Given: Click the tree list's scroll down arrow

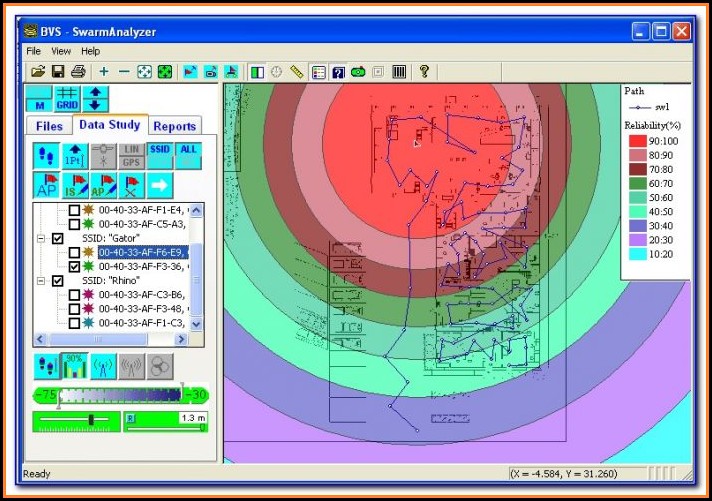Looking at the screenshot, I should pos(196,325).
